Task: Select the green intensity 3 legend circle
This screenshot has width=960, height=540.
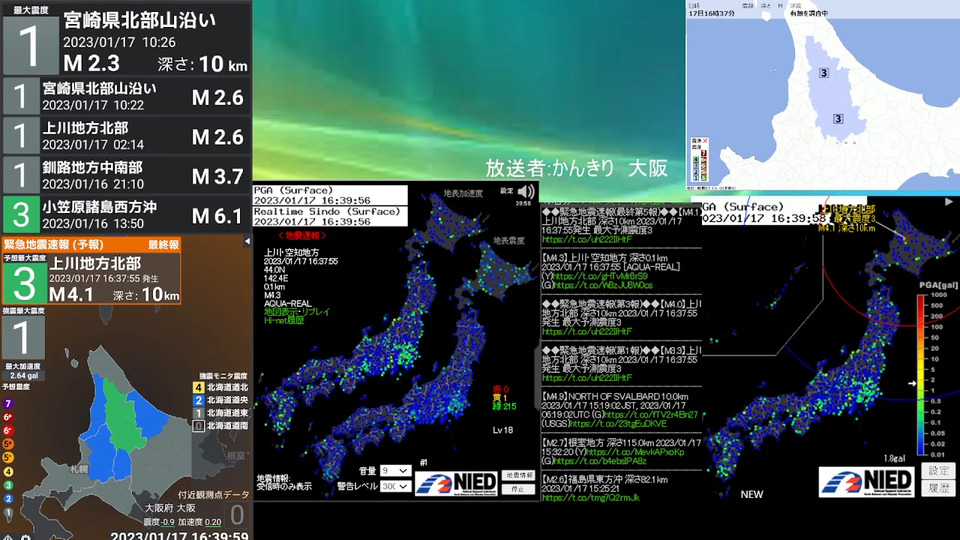Action: [8, 485]
